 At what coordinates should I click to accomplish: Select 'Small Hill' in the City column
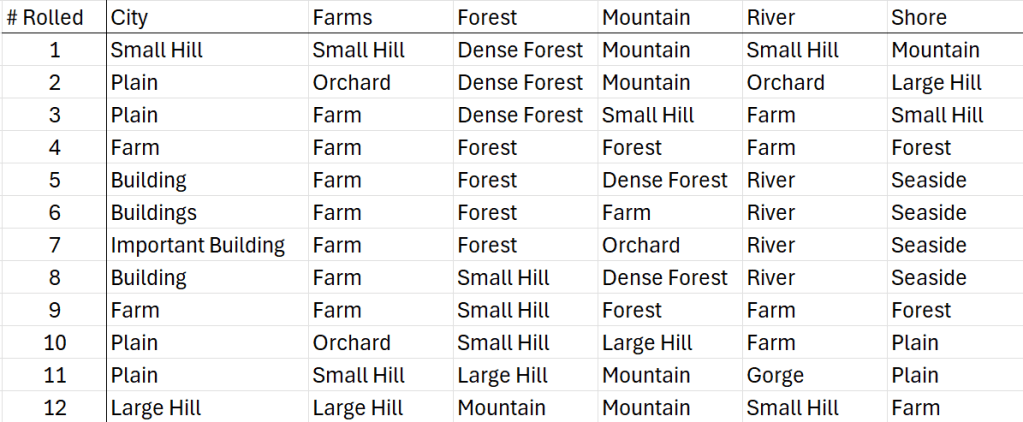(x=157, y=50)
